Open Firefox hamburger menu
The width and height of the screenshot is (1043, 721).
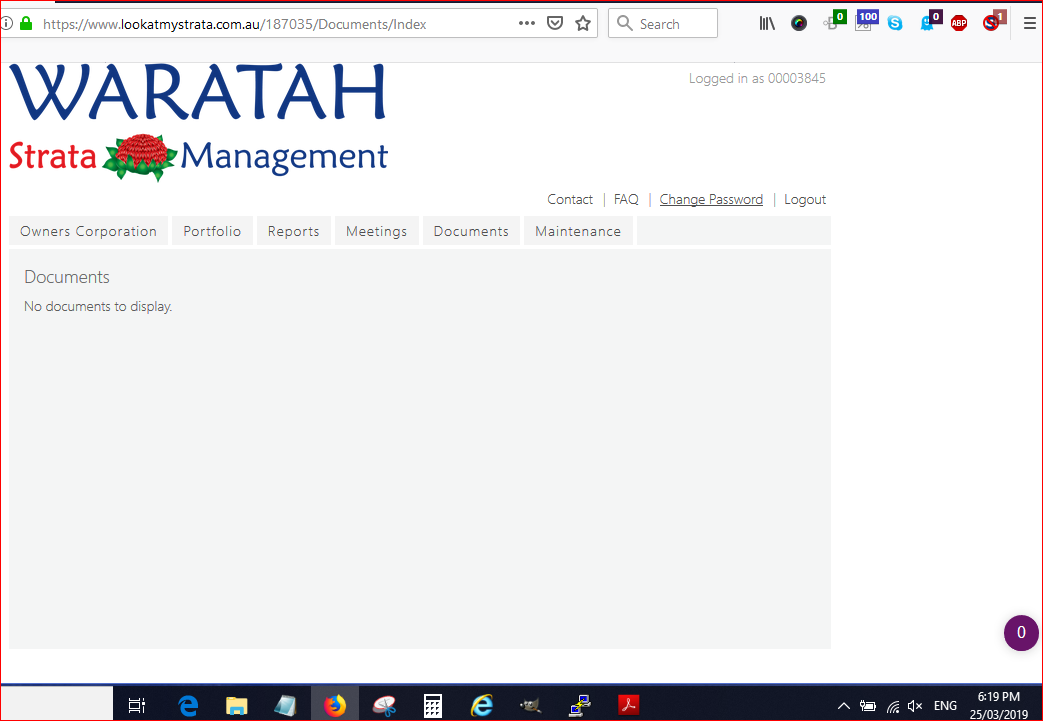pos(1029,24)
